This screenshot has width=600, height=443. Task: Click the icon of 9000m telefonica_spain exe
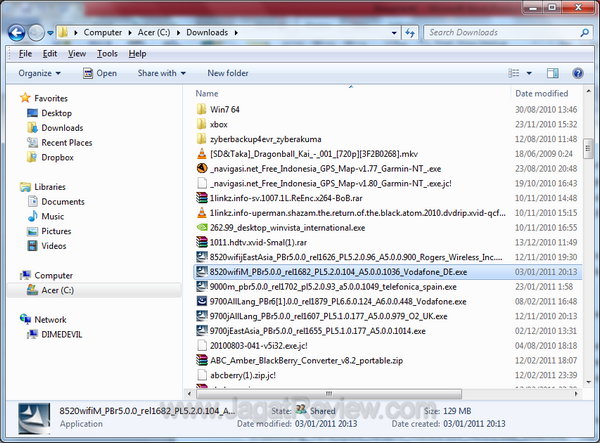tap(202, 287)
